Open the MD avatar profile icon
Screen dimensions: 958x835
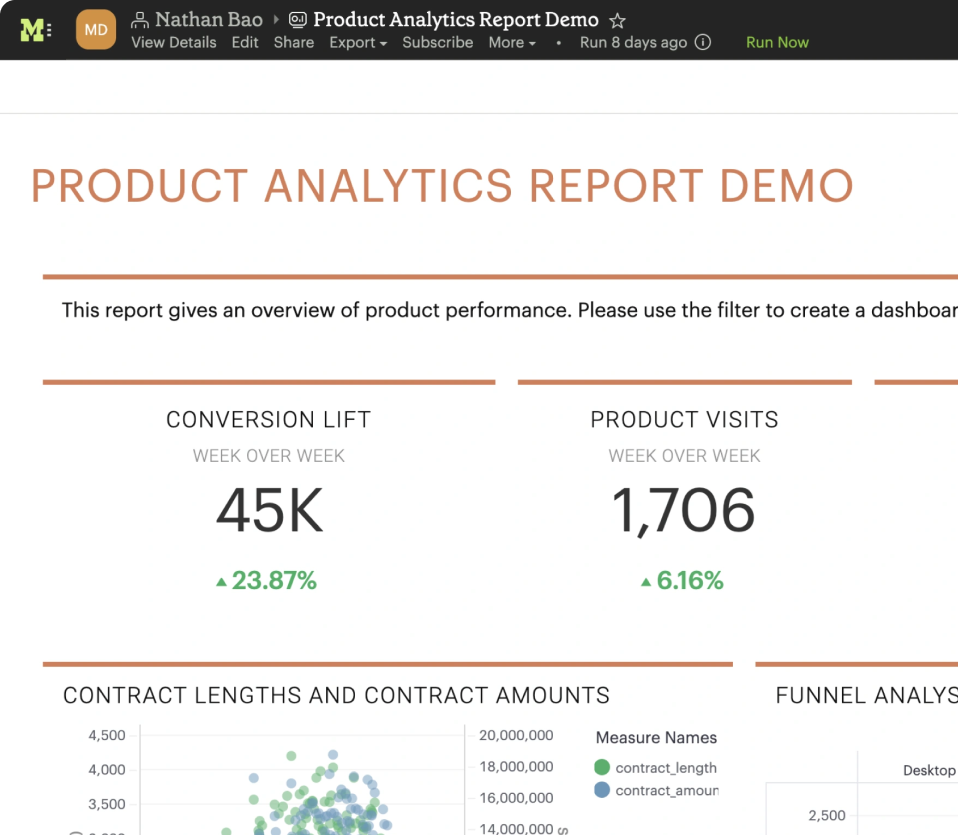[95, 29]
